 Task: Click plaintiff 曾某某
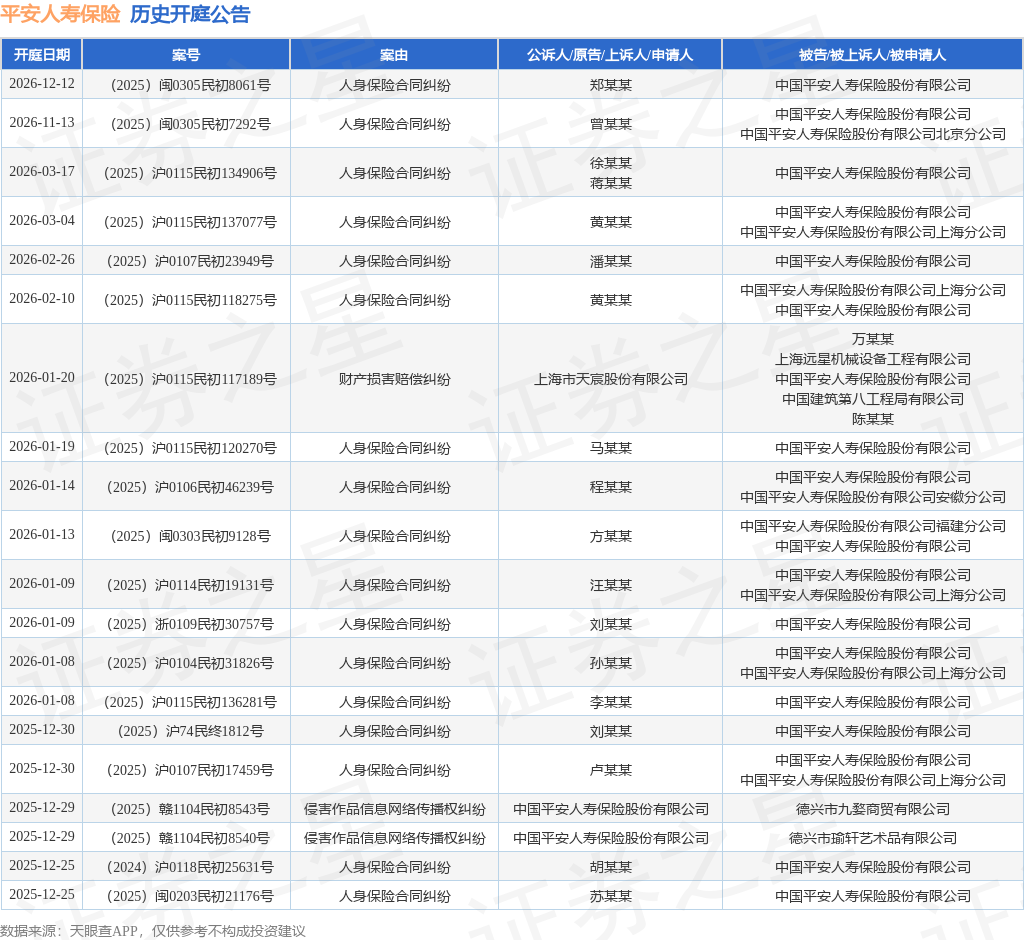point(611,124)
